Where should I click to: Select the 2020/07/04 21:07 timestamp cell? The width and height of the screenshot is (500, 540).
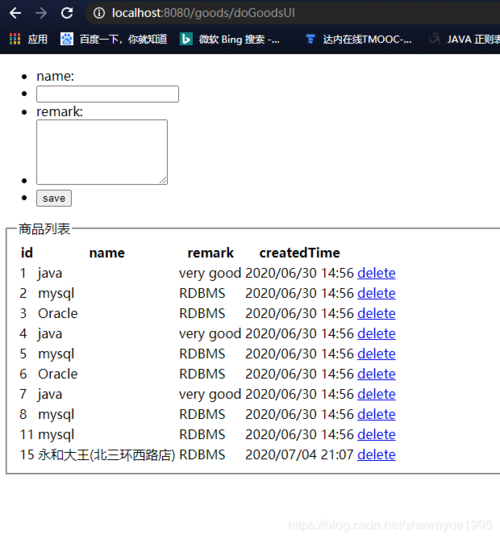pyautogui.click(x=300, y=455)
